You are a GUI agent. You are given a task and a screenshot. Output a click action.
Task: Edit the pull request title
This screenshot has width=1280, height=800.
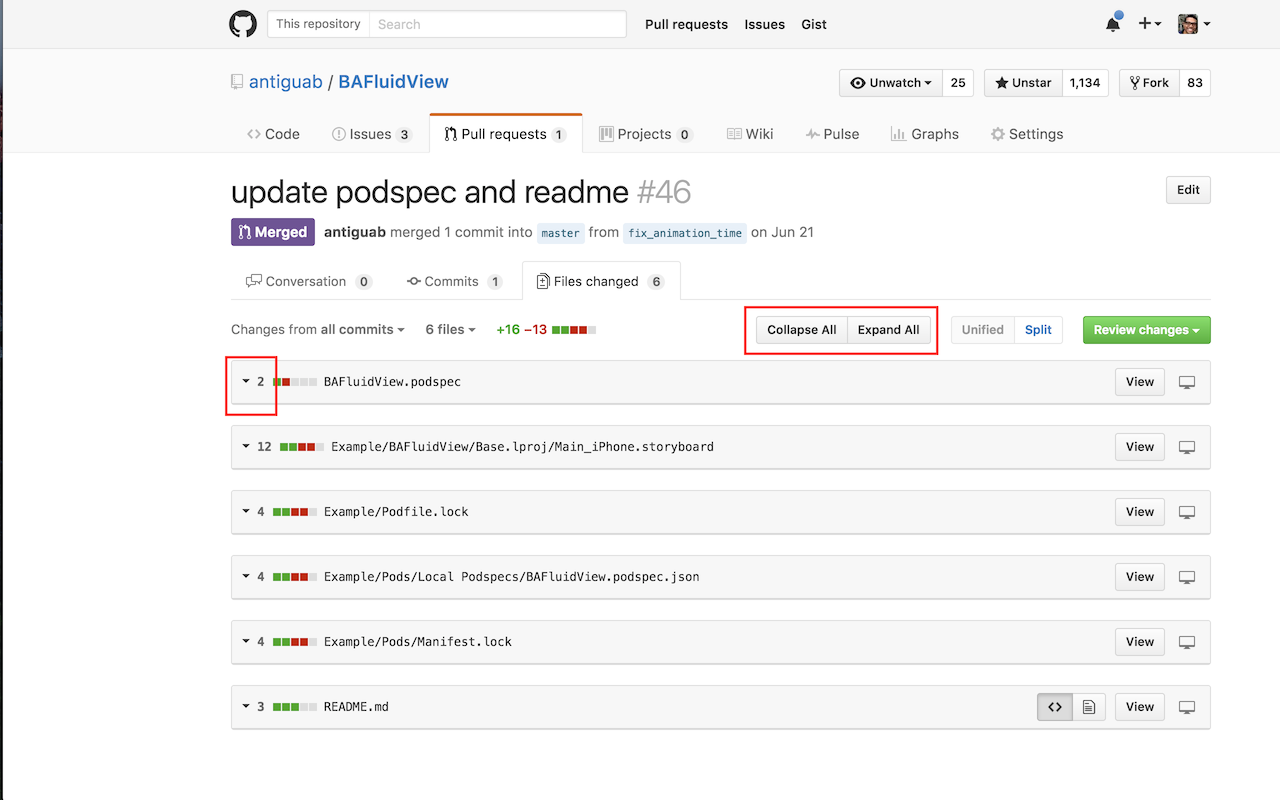1188,190
